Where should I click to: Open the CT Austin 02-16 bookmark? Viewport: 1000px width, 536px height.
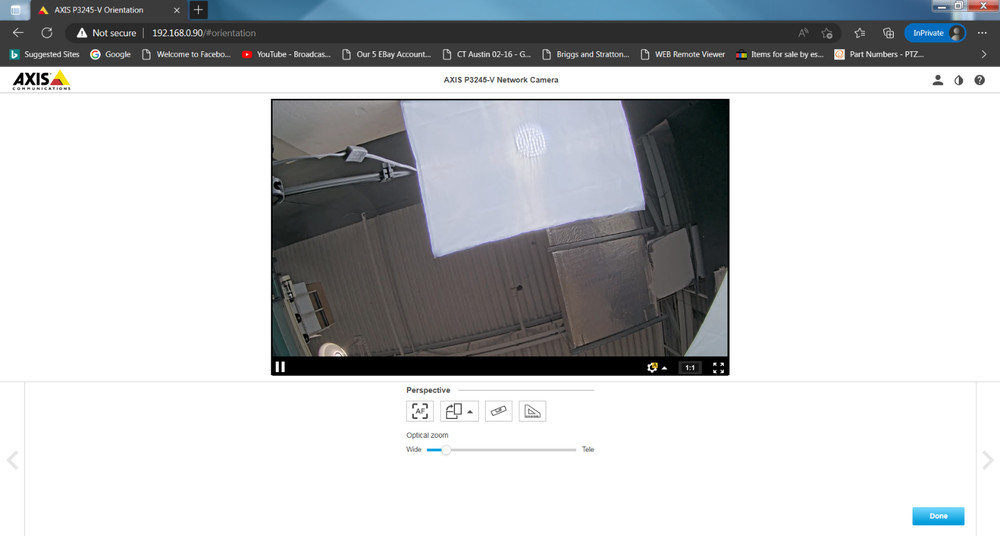pos(487,54)
